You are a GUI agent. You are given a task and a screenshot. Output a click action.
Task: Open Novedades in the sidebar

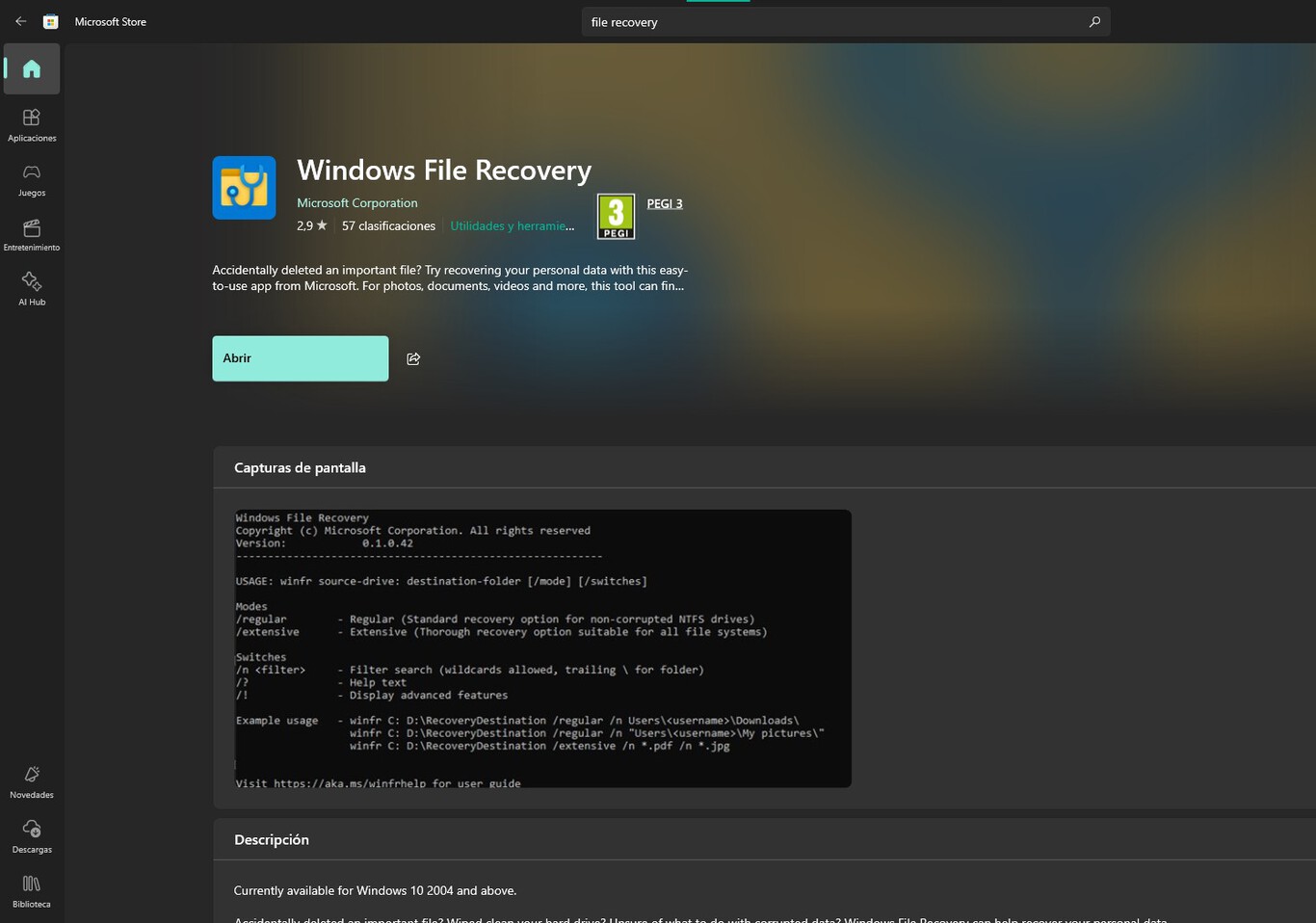coord(32,782)
